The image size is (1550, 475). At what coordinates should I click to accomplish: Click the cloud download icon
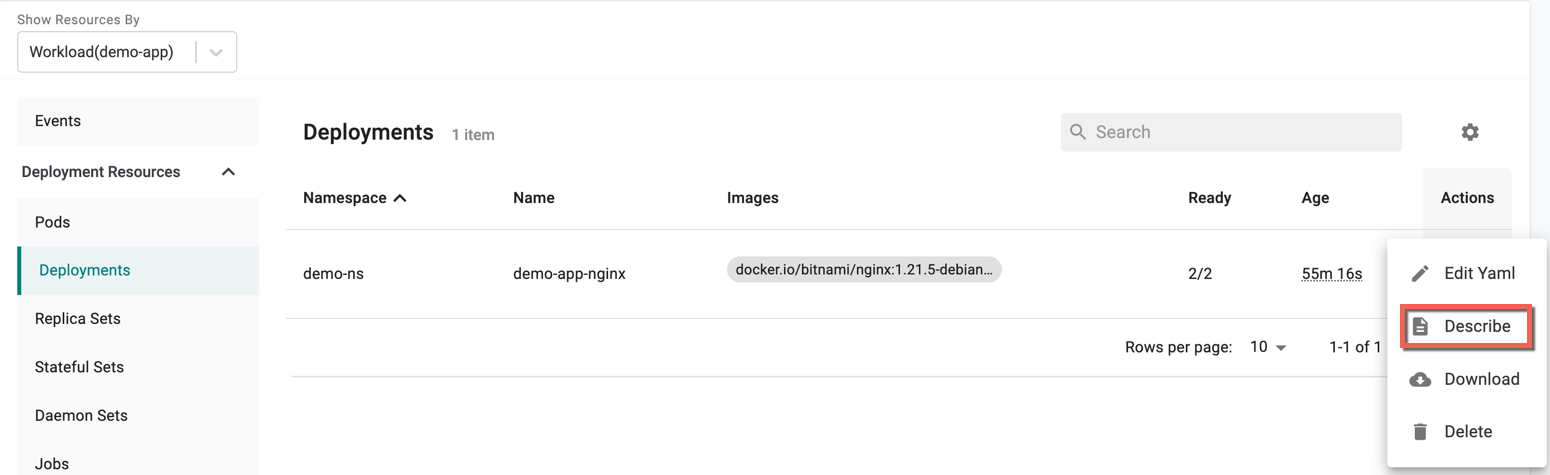pyautogui.click(x=1420, y=380)
